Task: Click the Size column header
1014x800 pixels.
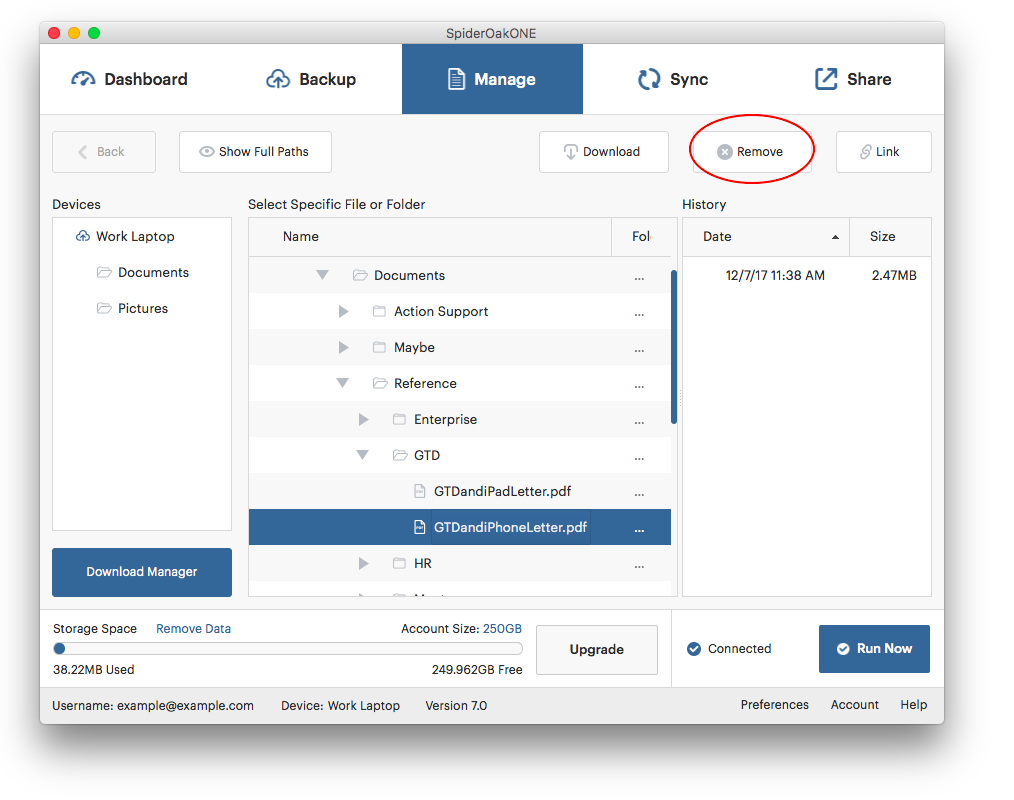Action: coord(890,237)
